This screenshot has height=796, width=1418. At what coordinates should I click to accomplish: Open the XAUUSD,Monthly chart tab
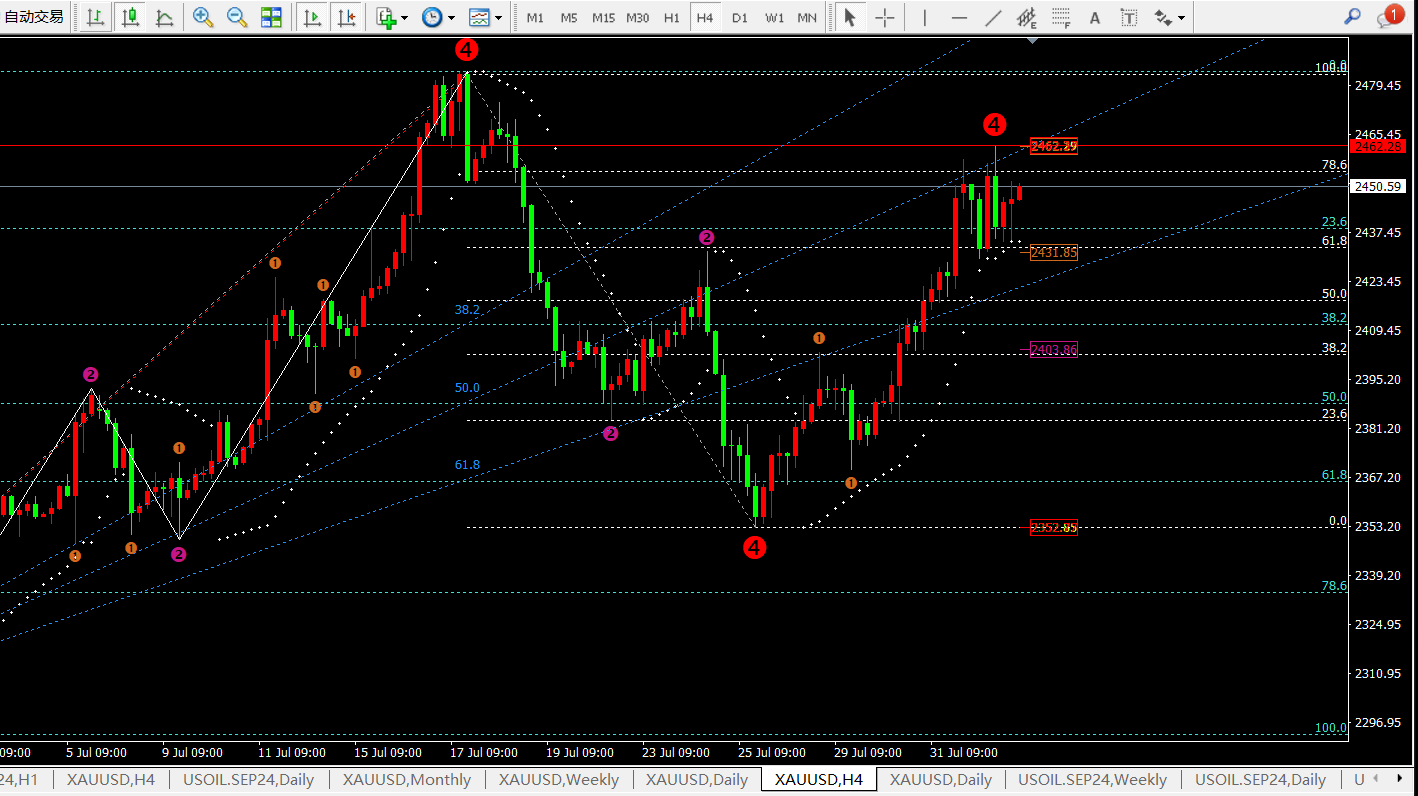(x=407, y=780)
